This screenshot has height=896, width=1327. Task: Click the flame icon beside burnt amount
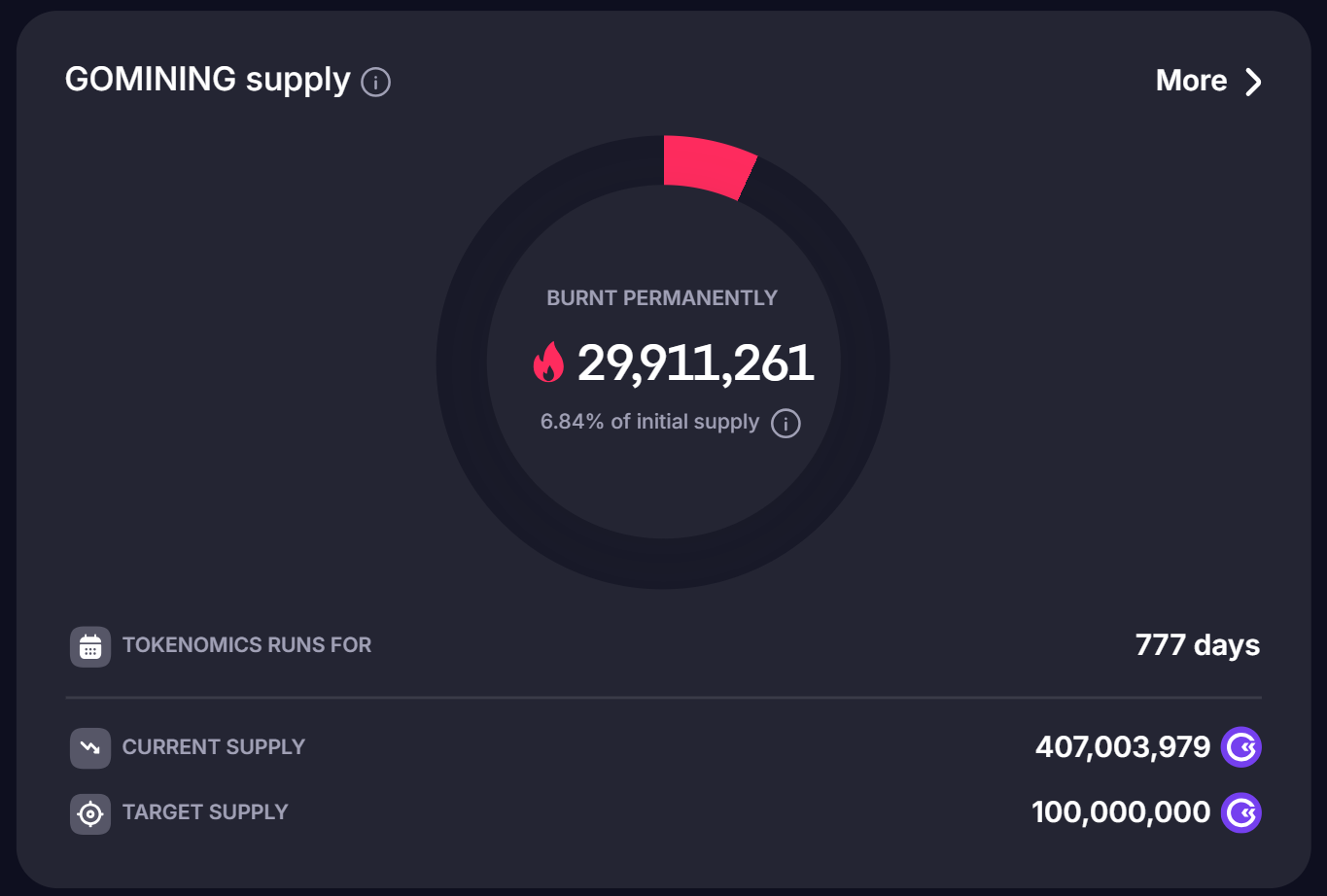[x=548, y=362]
